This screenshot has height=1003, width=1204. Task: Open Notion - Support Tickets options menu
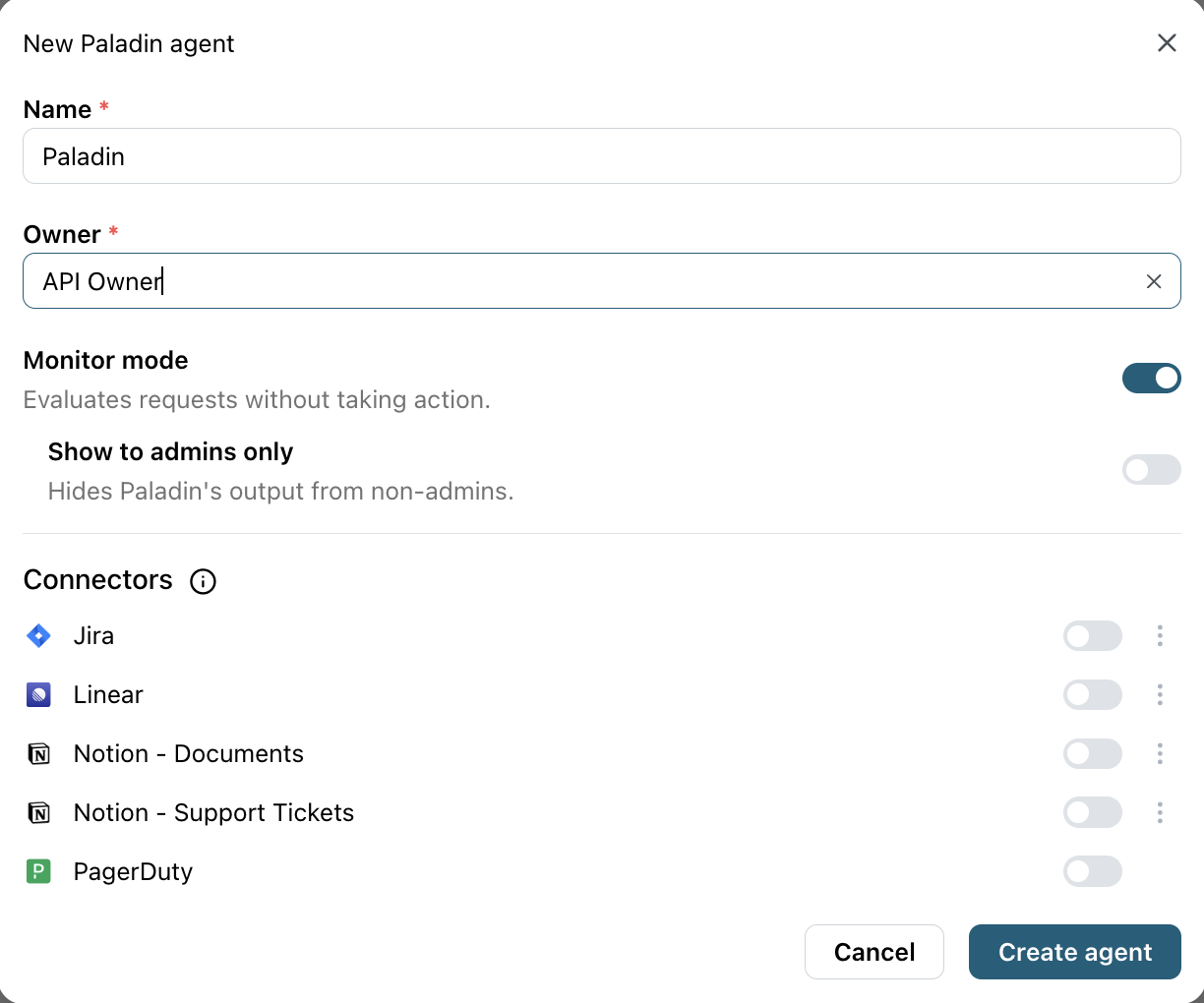click(1160, 812)
